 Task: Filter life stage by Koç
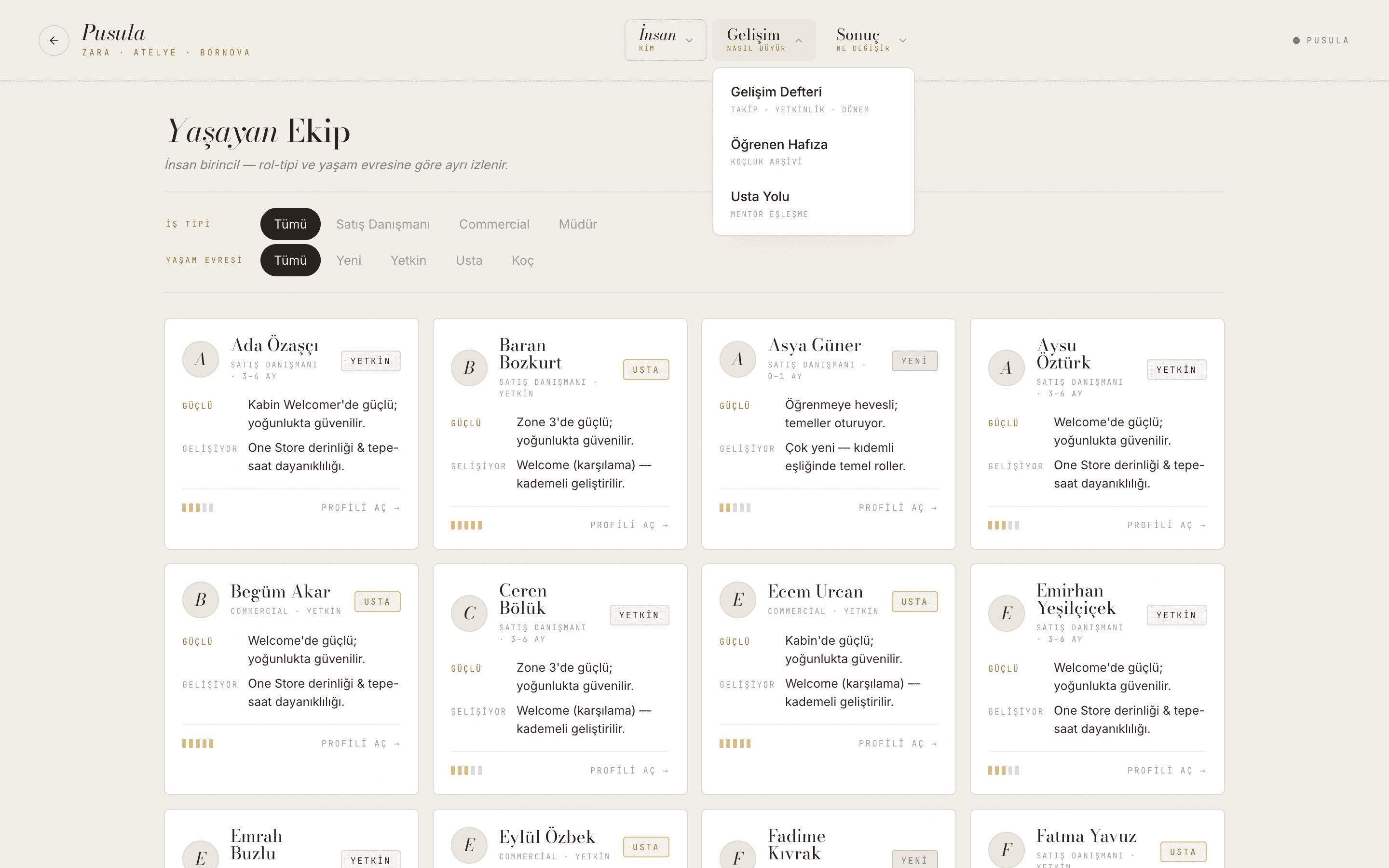(523, 260)
